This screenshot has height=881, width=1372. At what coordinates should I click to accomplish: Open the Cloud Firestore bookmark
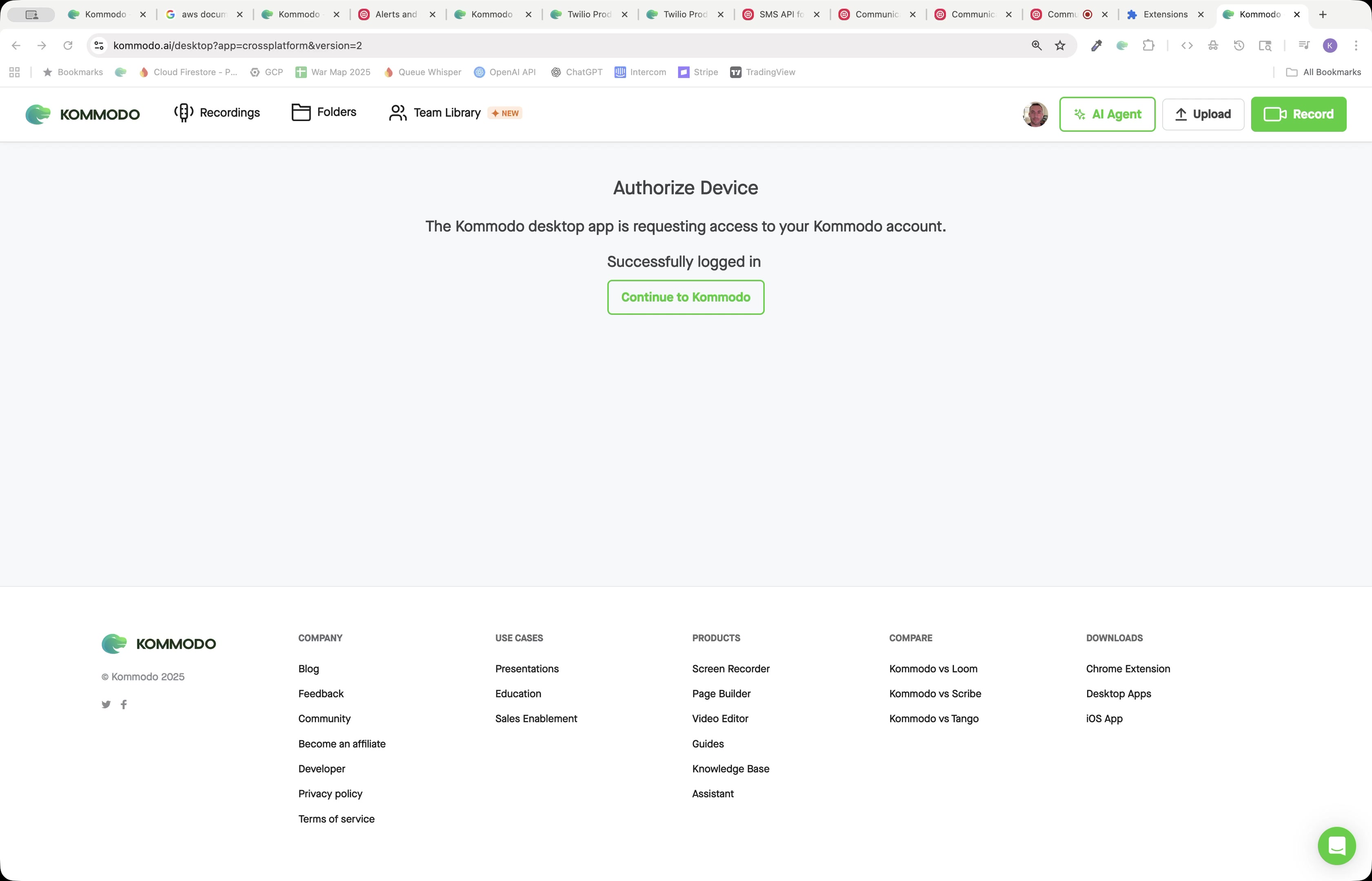click(188, 72)
